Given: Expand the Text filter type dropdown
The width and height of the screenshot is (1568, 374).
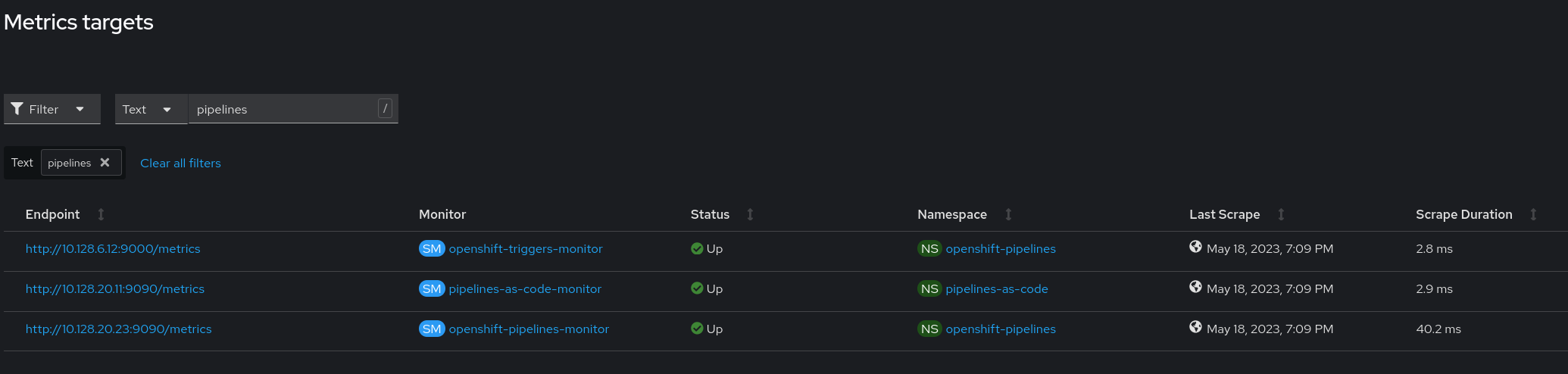Looking at the screenshot, I should [150, 109].
